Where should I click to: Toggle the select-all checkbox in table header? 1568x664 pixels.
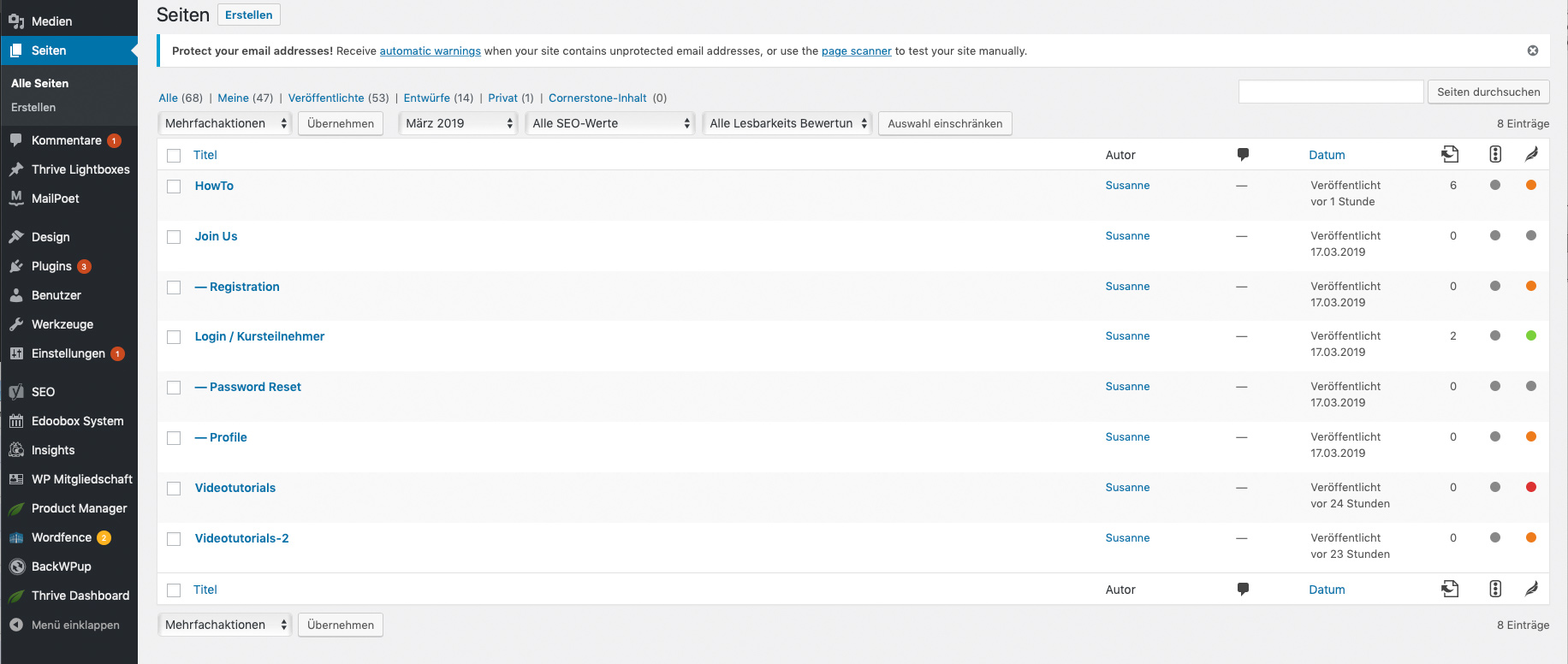point(174,156)
